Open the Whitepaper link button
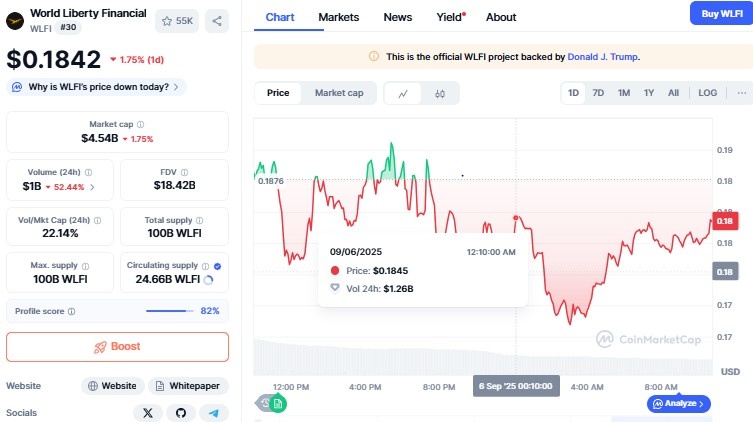Screen dimensions: 753x422 click(188, 386)
